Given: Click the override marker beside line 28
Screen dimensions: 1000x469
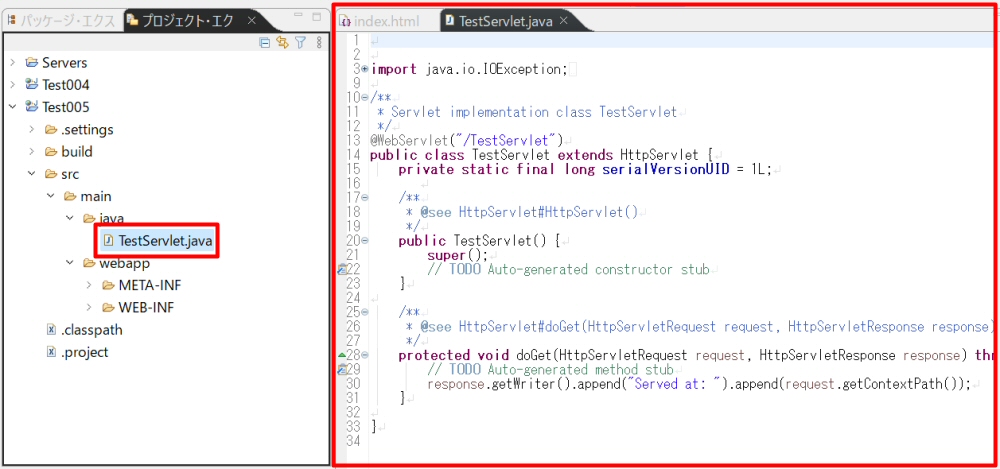Looking at the screenshot, I should coord(342,355).
